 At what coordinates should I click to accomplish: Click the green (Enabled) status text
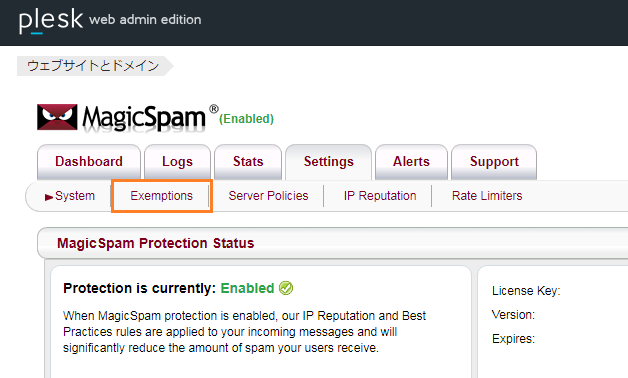point(246,119)
